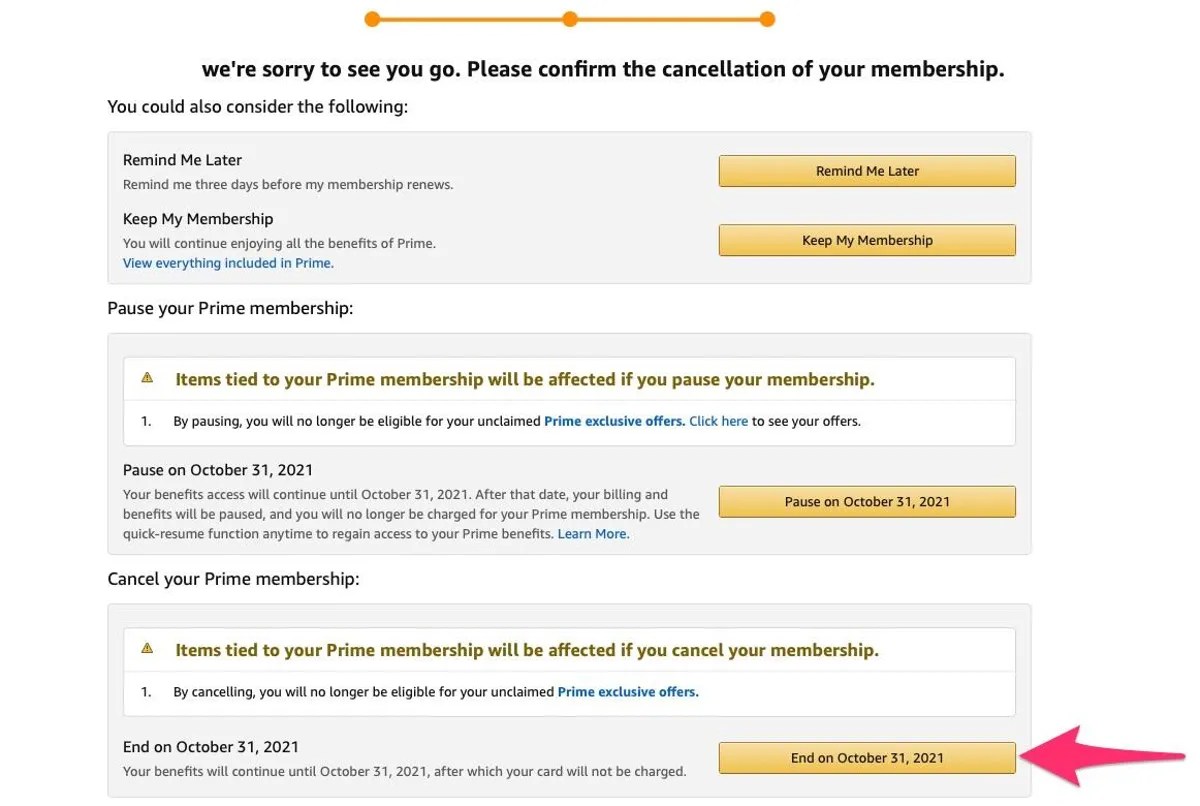The width and height of the screenshot is (1200, 806).
Task: Select the middle orange progress dot
Action: [x=569, y=18]
